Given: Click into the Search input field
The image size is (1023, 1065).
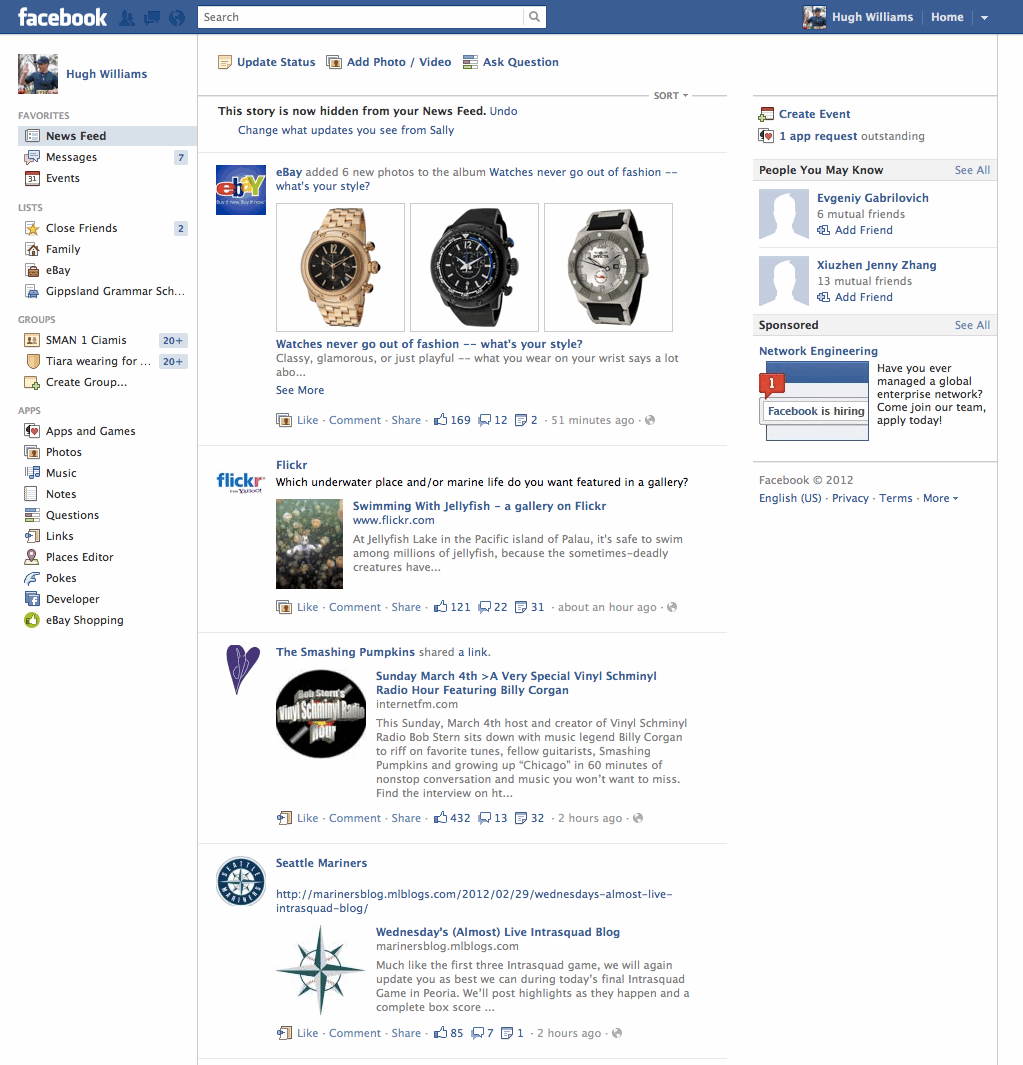Looking at the screenshot, I should (x=360, y=17).
